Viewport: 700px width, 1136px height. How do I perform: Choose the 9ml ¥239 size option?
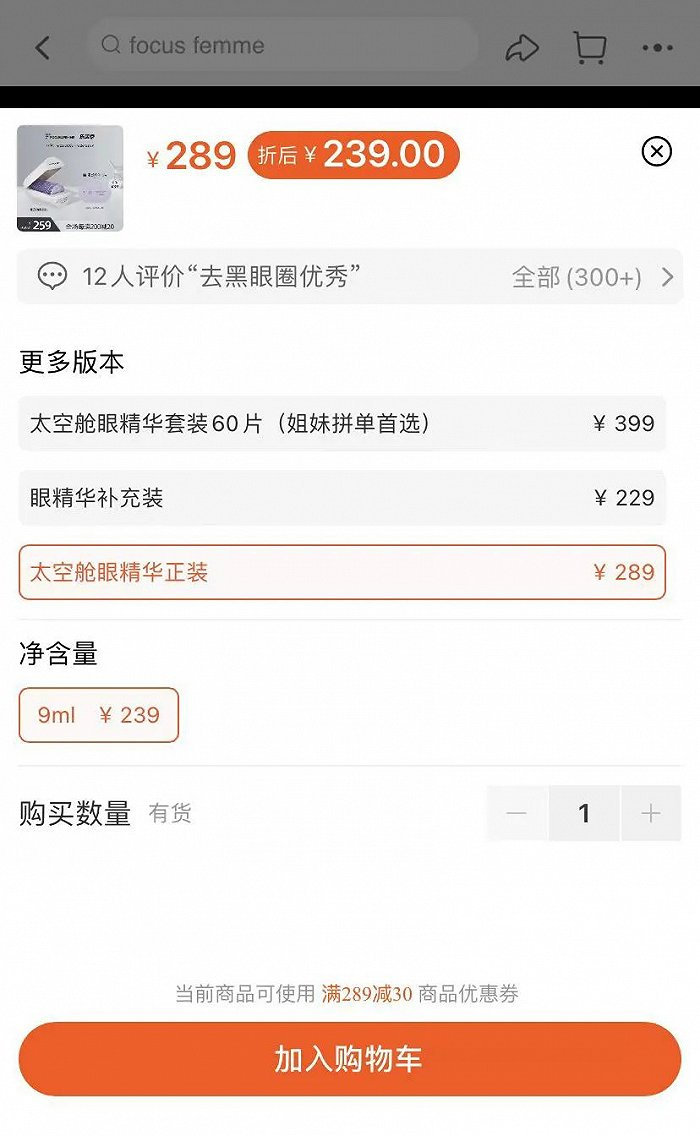[x=99, y=715]
